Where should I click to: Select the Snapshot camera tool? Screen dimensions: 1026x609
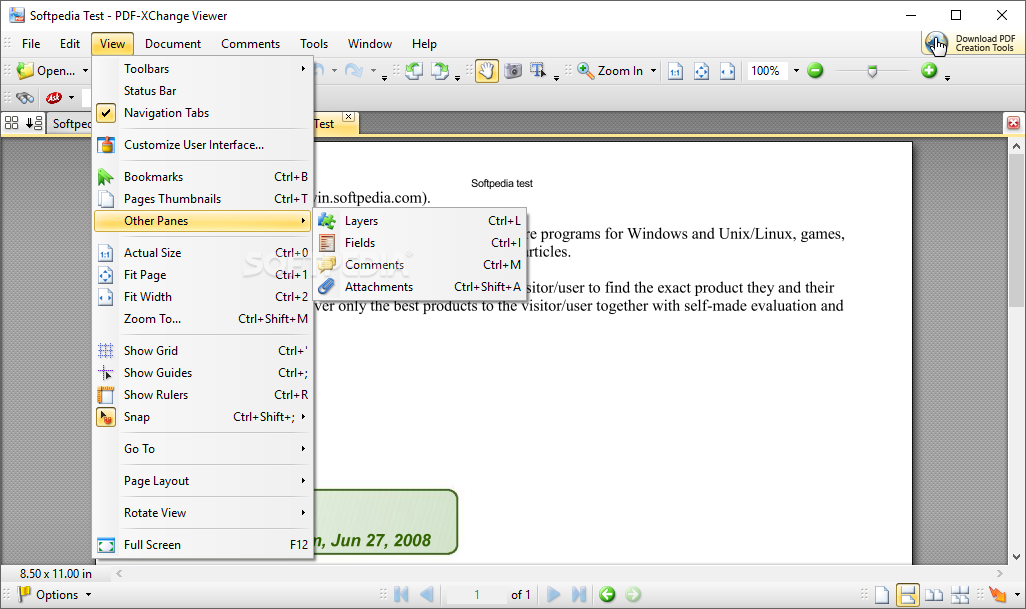513,71
